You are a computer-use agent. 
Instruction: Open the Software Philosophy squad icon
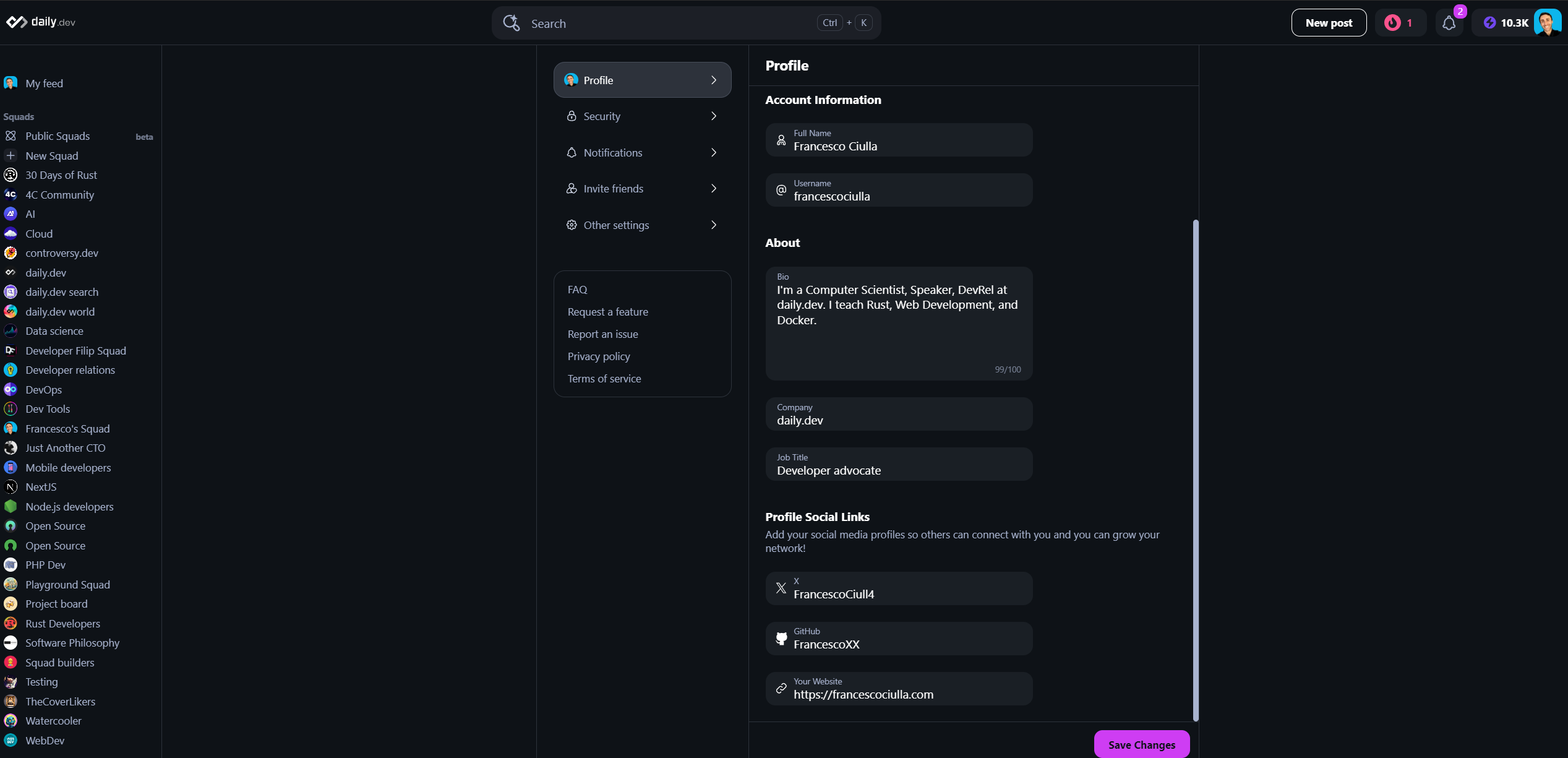click(11, 643)
